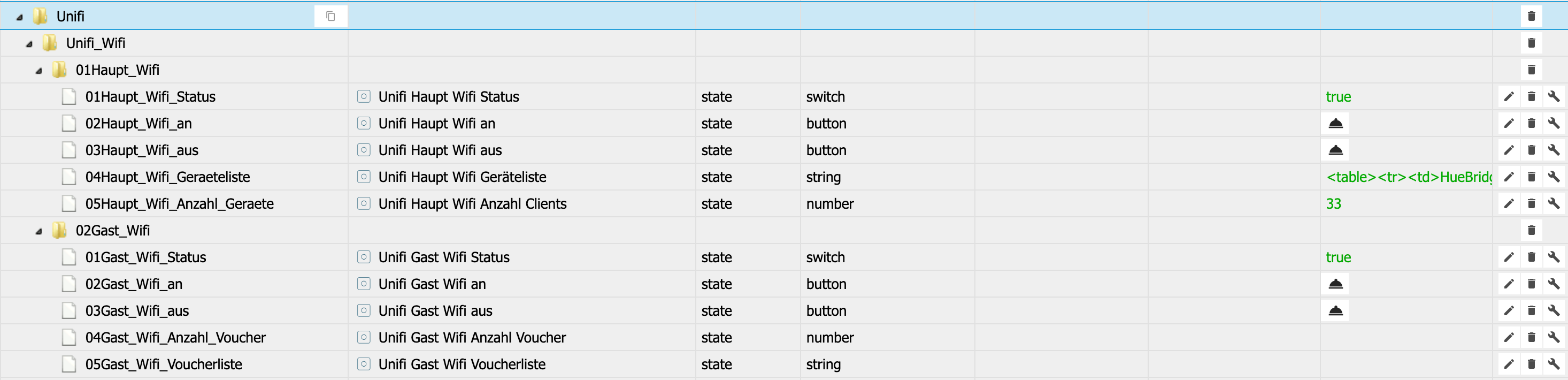Select the 01Haupt_Wifi_Status tree entry
The width and height of the screenshot is (1568, 380).
pos(150,97)
